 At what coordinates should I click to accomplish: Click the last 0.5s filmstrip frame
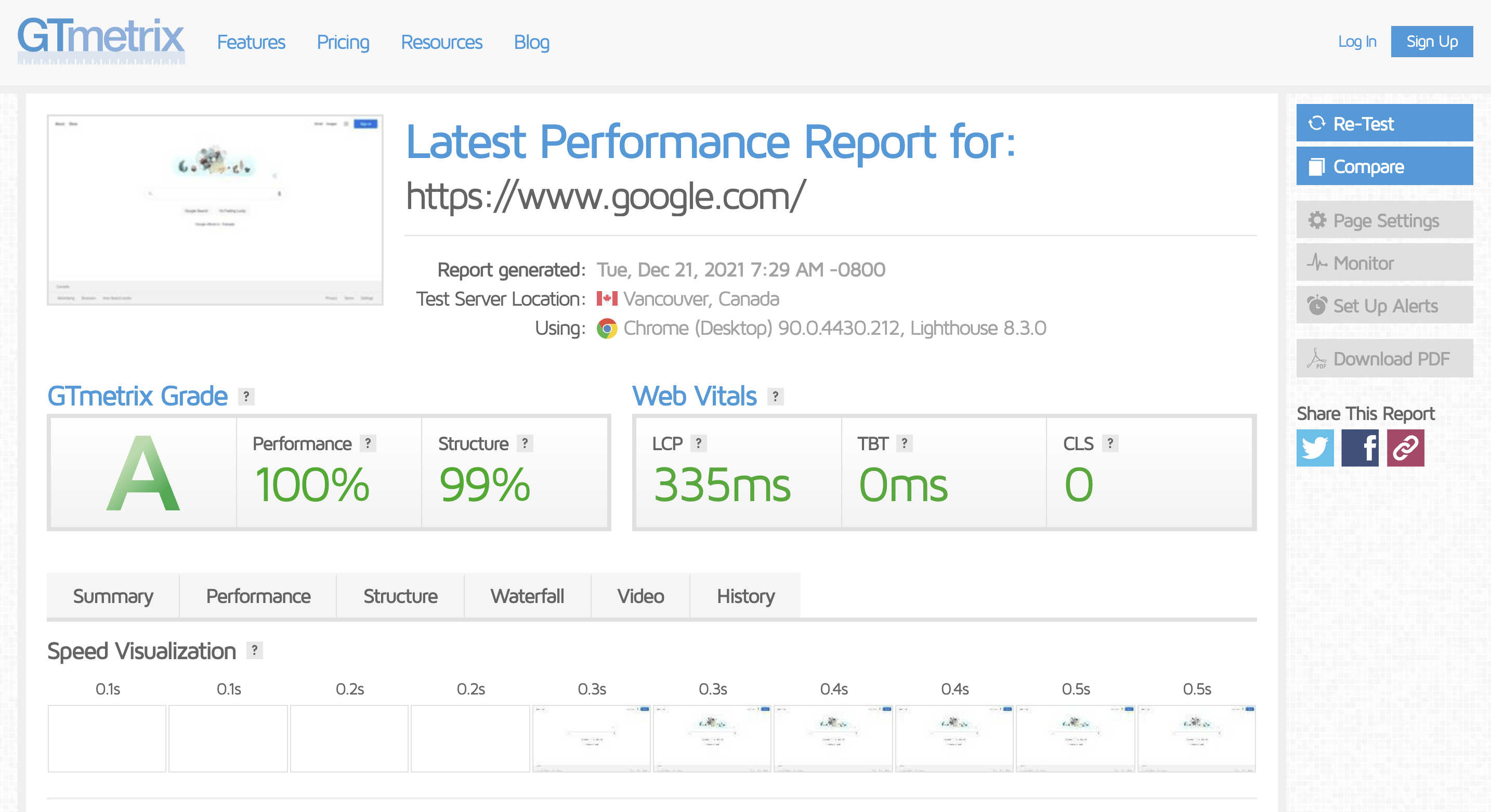click(x=1196, y=739)
